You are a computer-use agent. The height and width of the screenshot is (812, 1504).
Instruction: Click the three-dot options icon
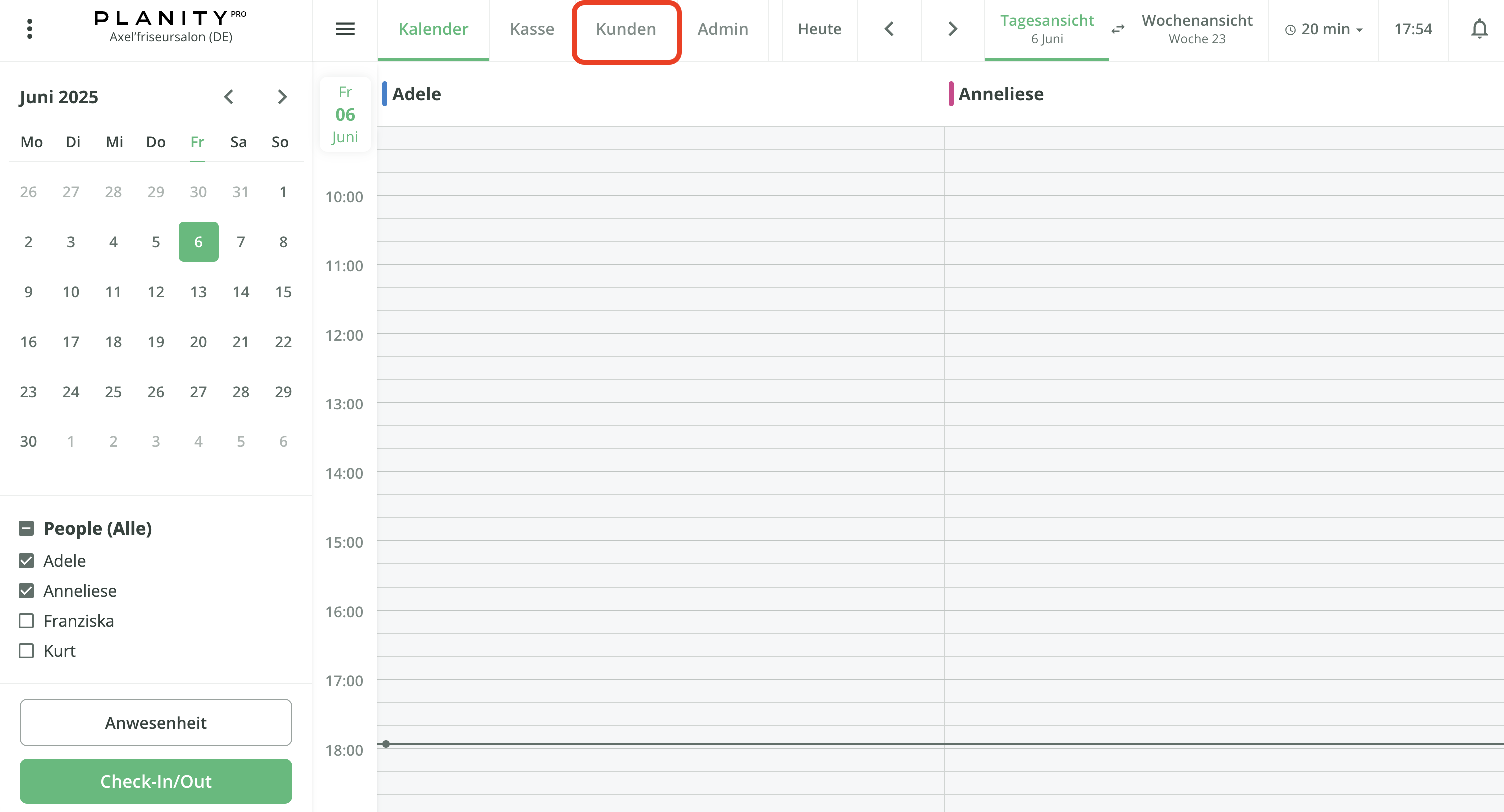pyautogui.click(x=30, y=28)
